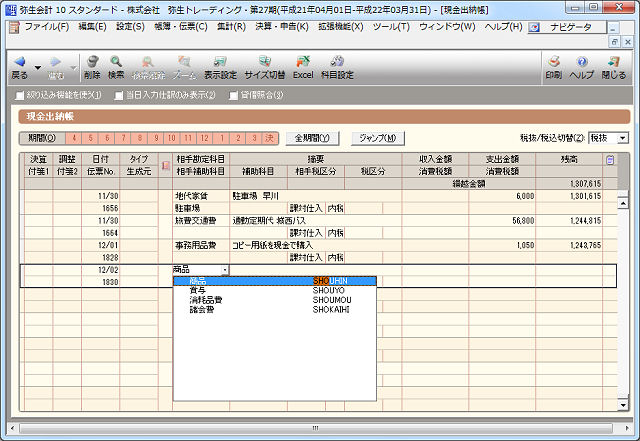Image resolution: width=640 pixels, height=441 pixels.
Task: Click the 1,307,615 carried balance
Action: pyautogui.click(x=586, y=184)
